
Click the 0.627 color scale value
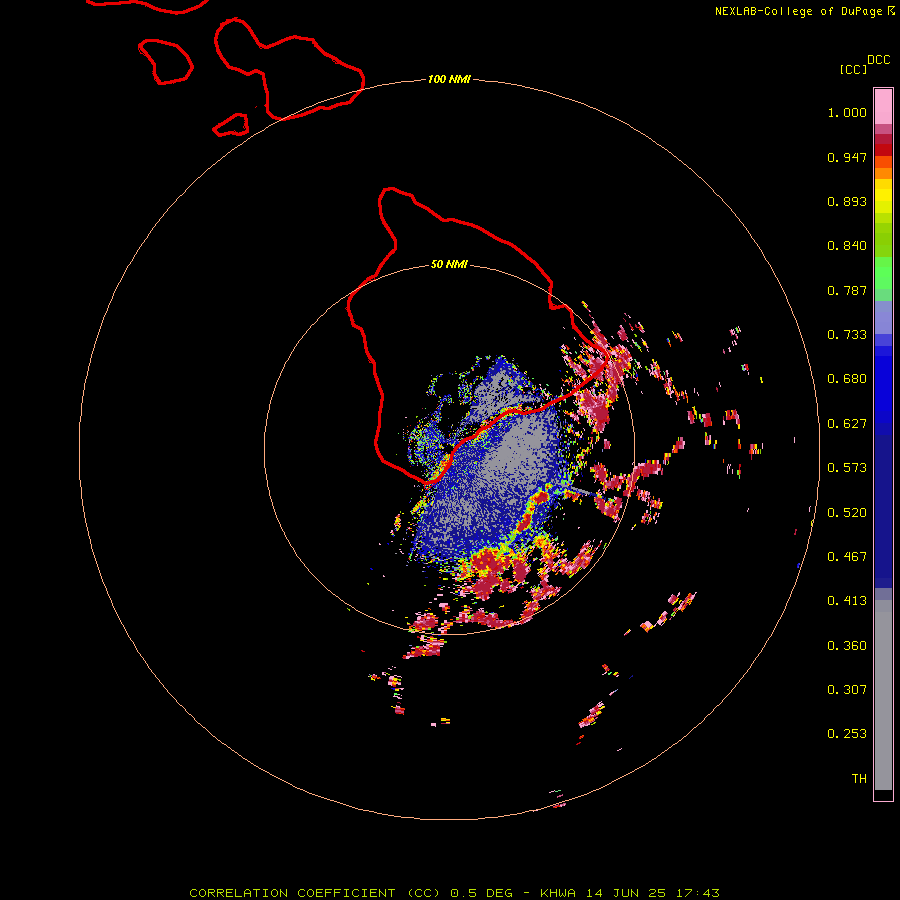(847, 424)
